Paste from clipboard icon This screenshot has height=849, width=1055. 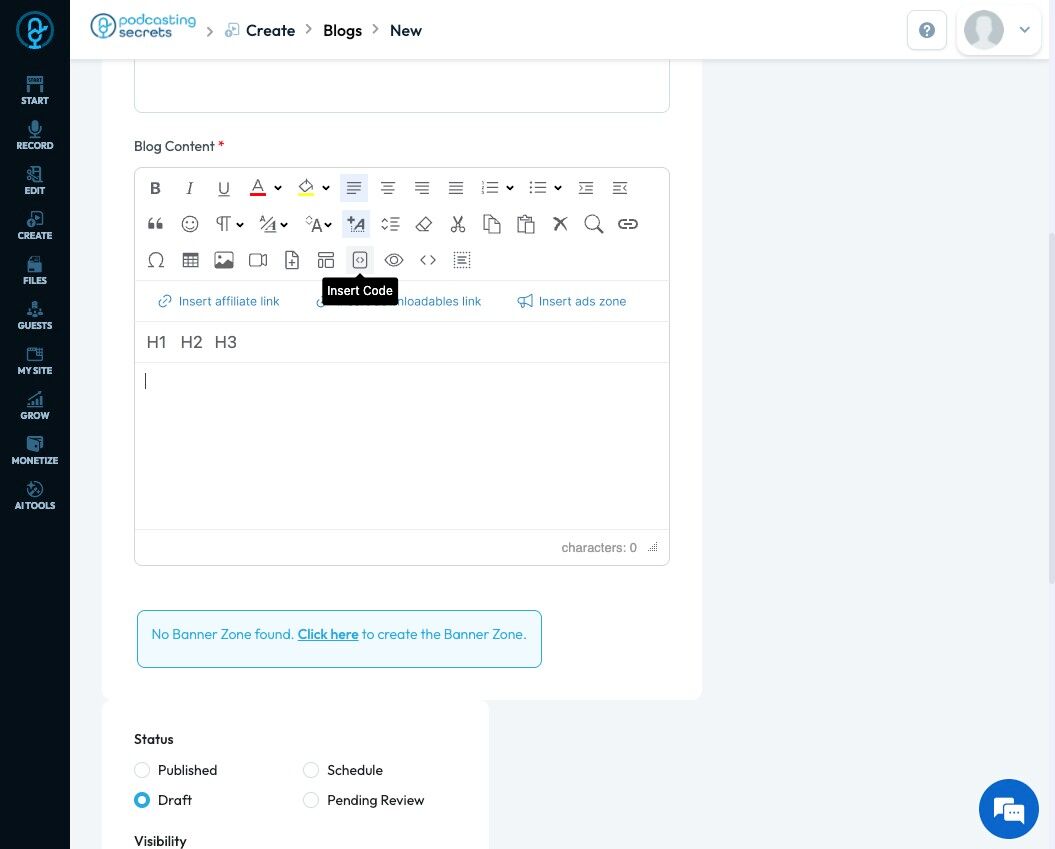pos(525,224)
